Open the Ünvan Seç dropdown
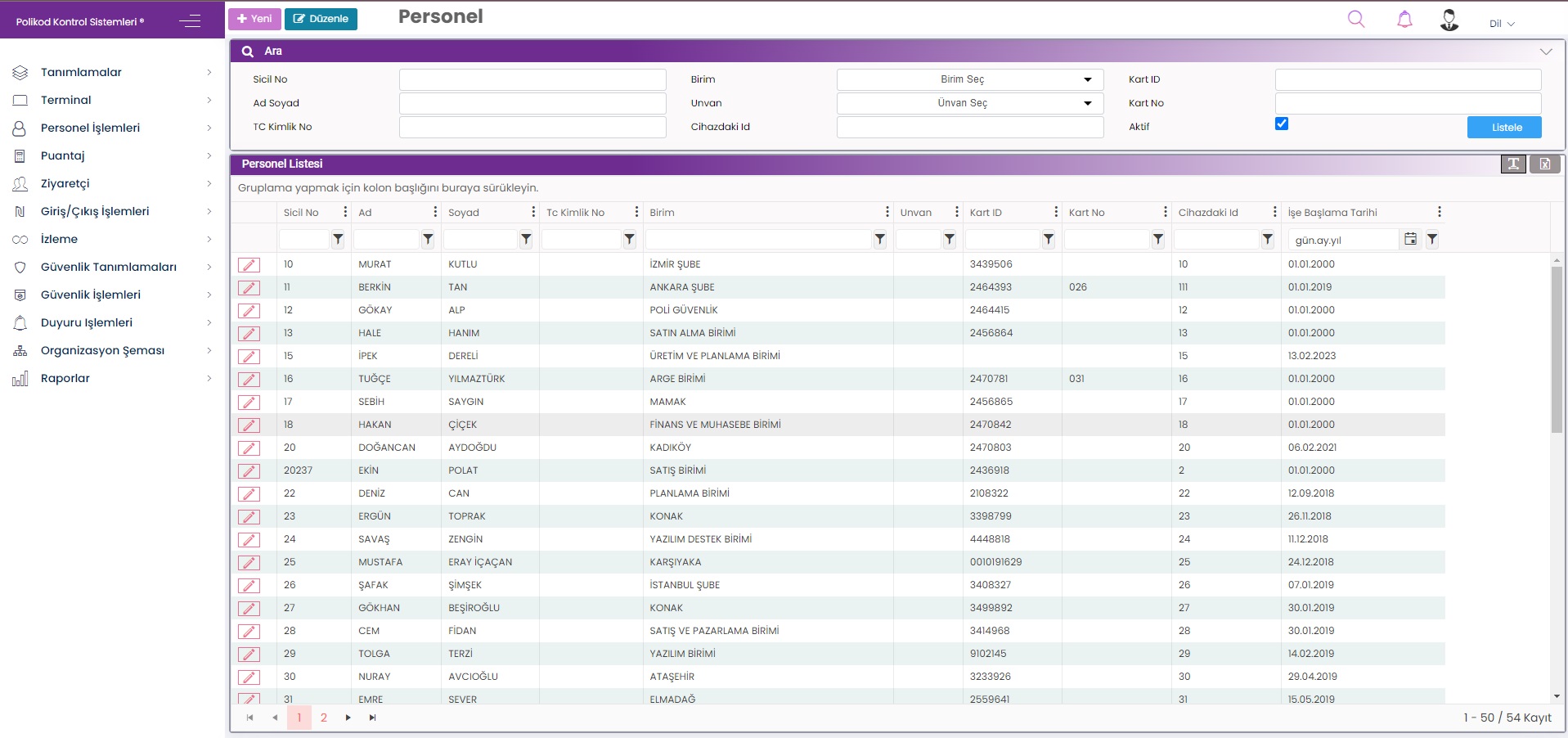This screenshot has width=1568, height=738. click(970, 103)
